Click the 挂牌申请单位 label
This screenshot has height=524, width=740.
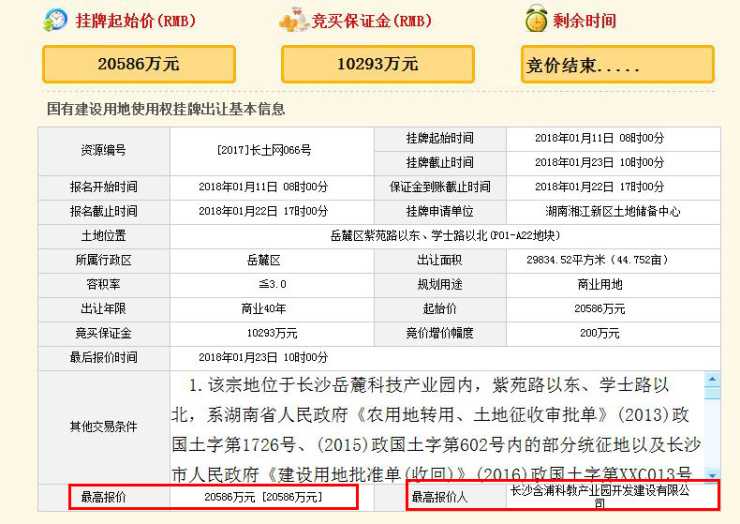pos(440,211)
